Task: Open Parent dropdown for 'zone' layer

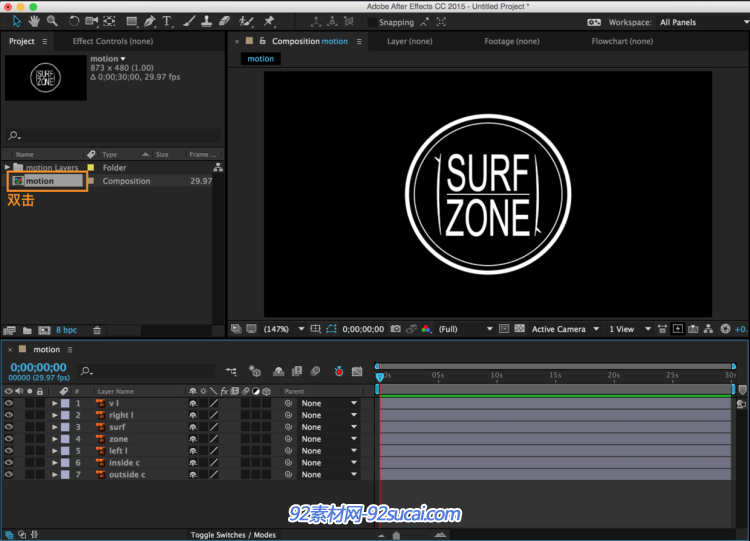Action: 330,439
